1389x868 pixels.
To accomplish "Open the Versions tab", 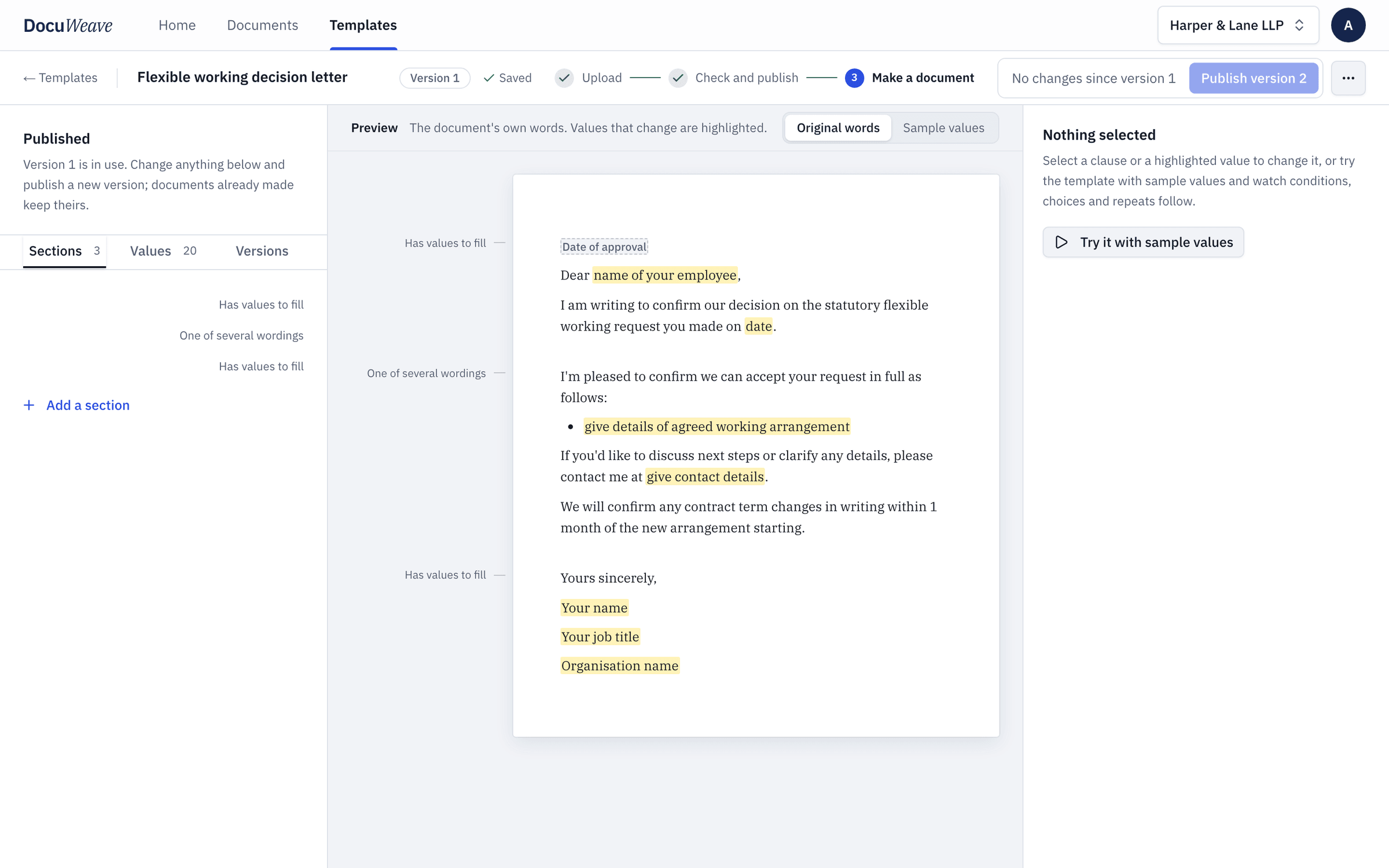I will tap(262, 251).
